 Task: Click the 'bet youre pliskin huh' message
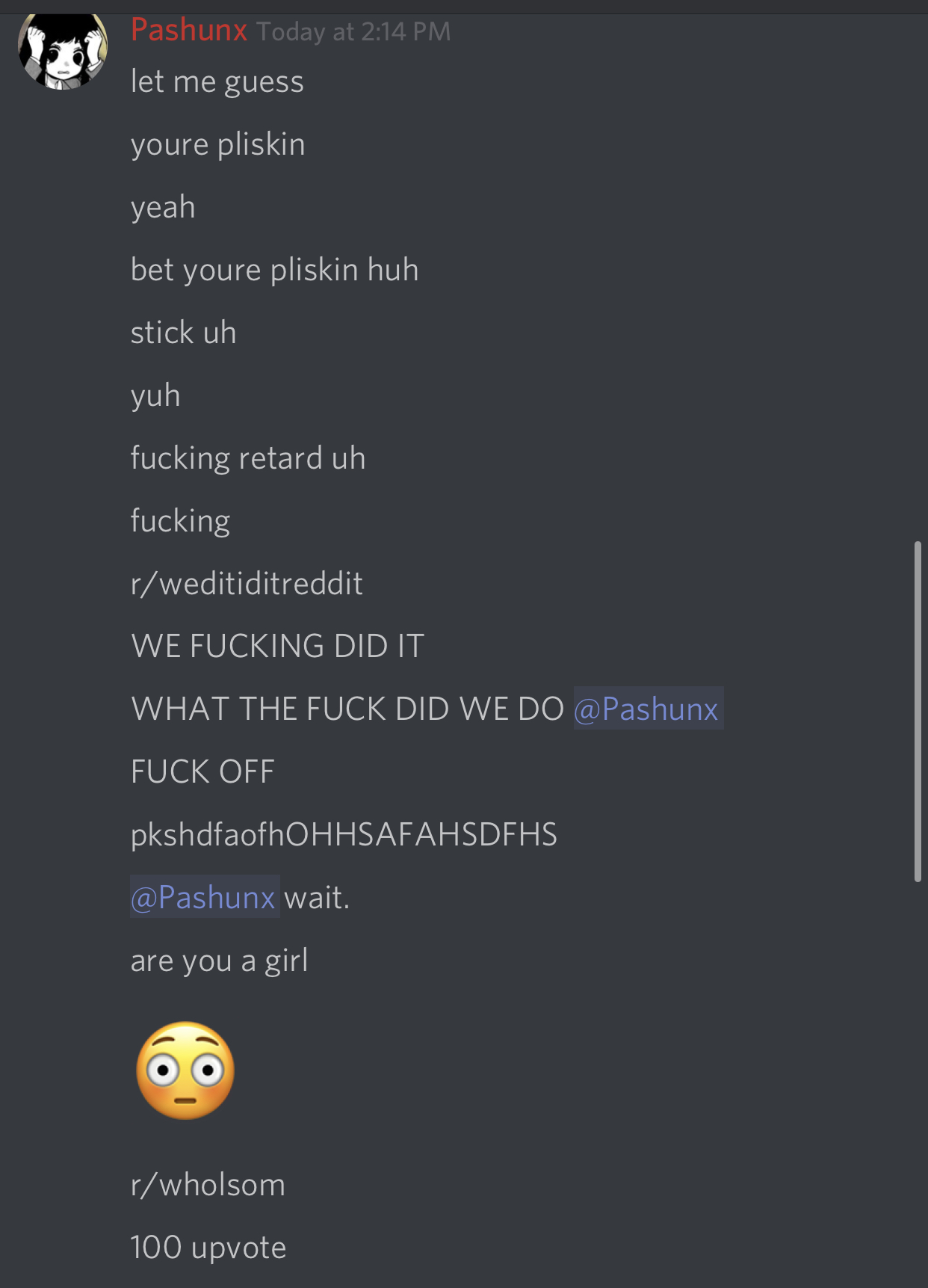pyautogui.click(x=275, y=270)
